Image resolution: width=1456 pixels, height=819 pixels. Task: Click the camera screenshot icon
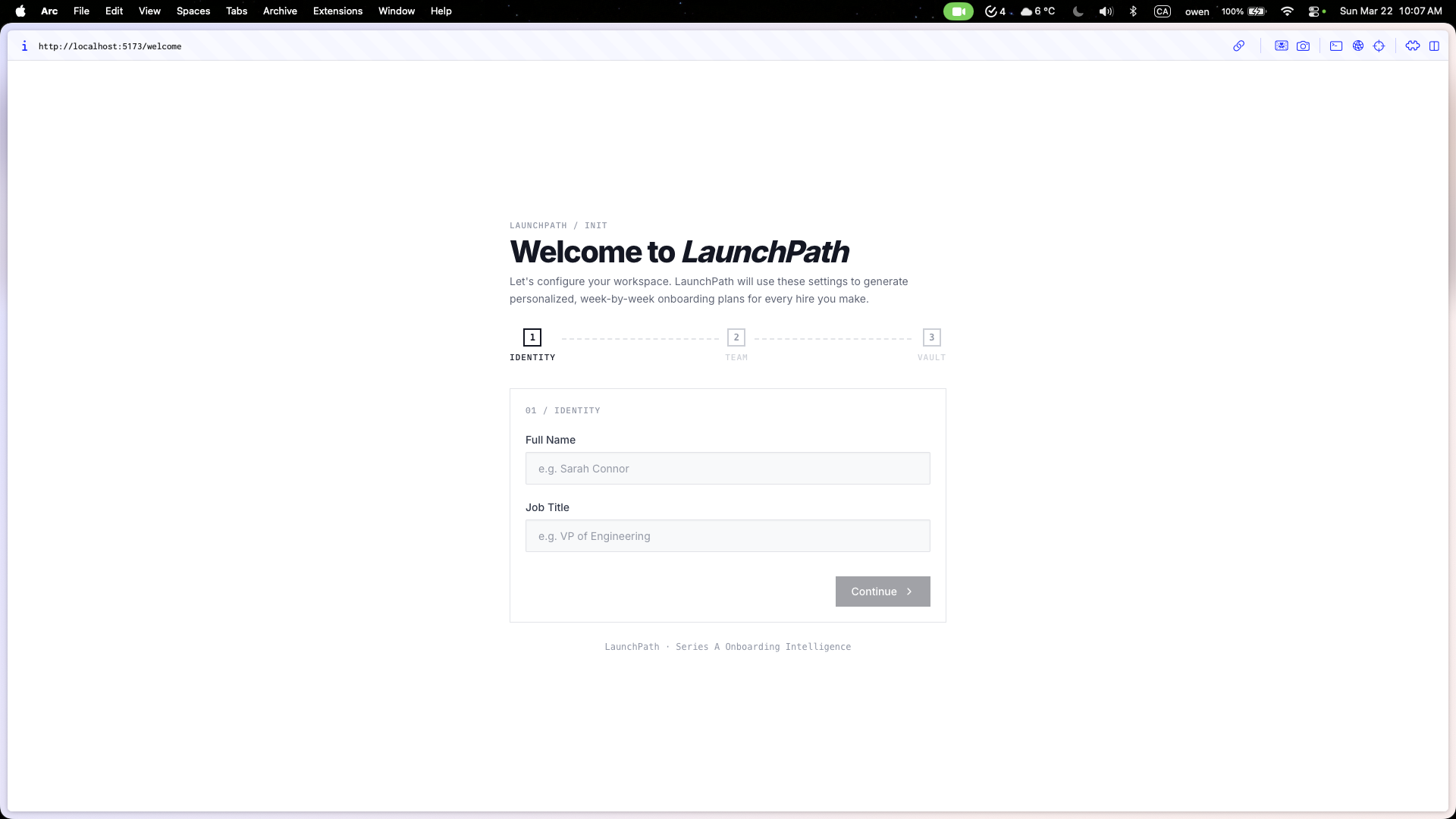[x=1303, y=46]
